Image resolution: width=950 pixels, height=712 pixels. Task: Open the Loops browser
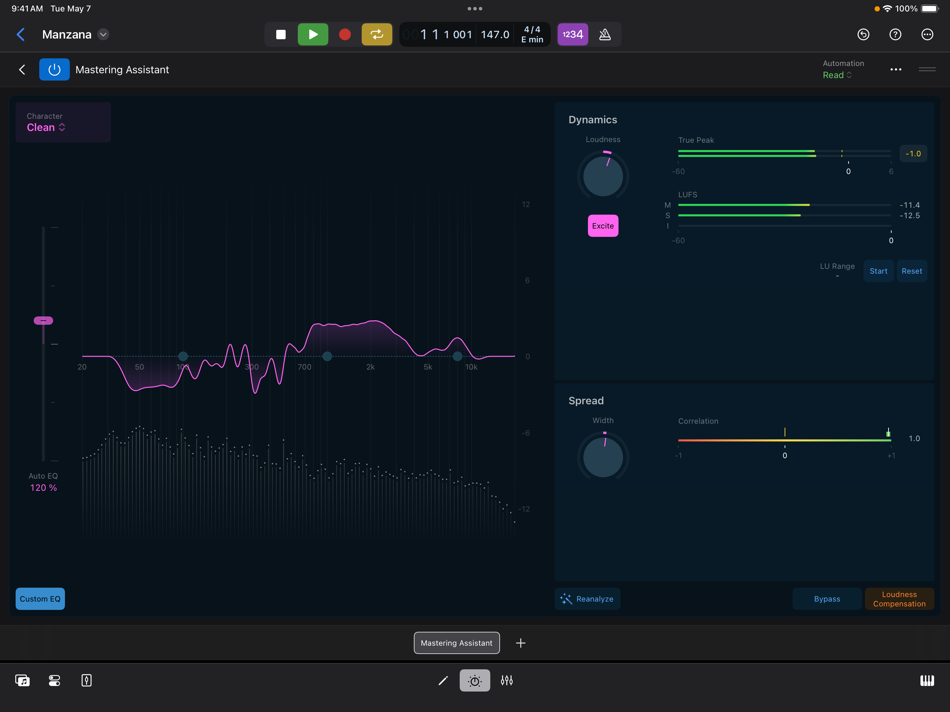pos(22,680)
